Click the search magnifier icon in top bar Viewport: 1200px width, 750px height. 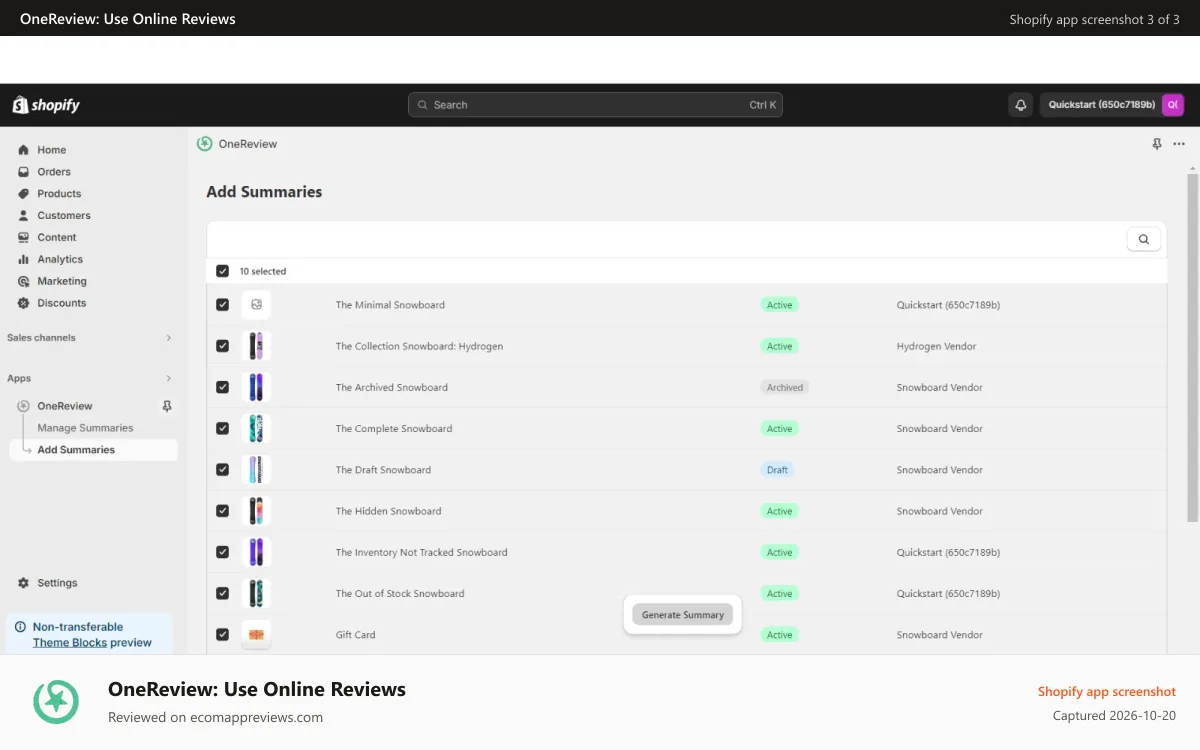click(x=424, y=105)
